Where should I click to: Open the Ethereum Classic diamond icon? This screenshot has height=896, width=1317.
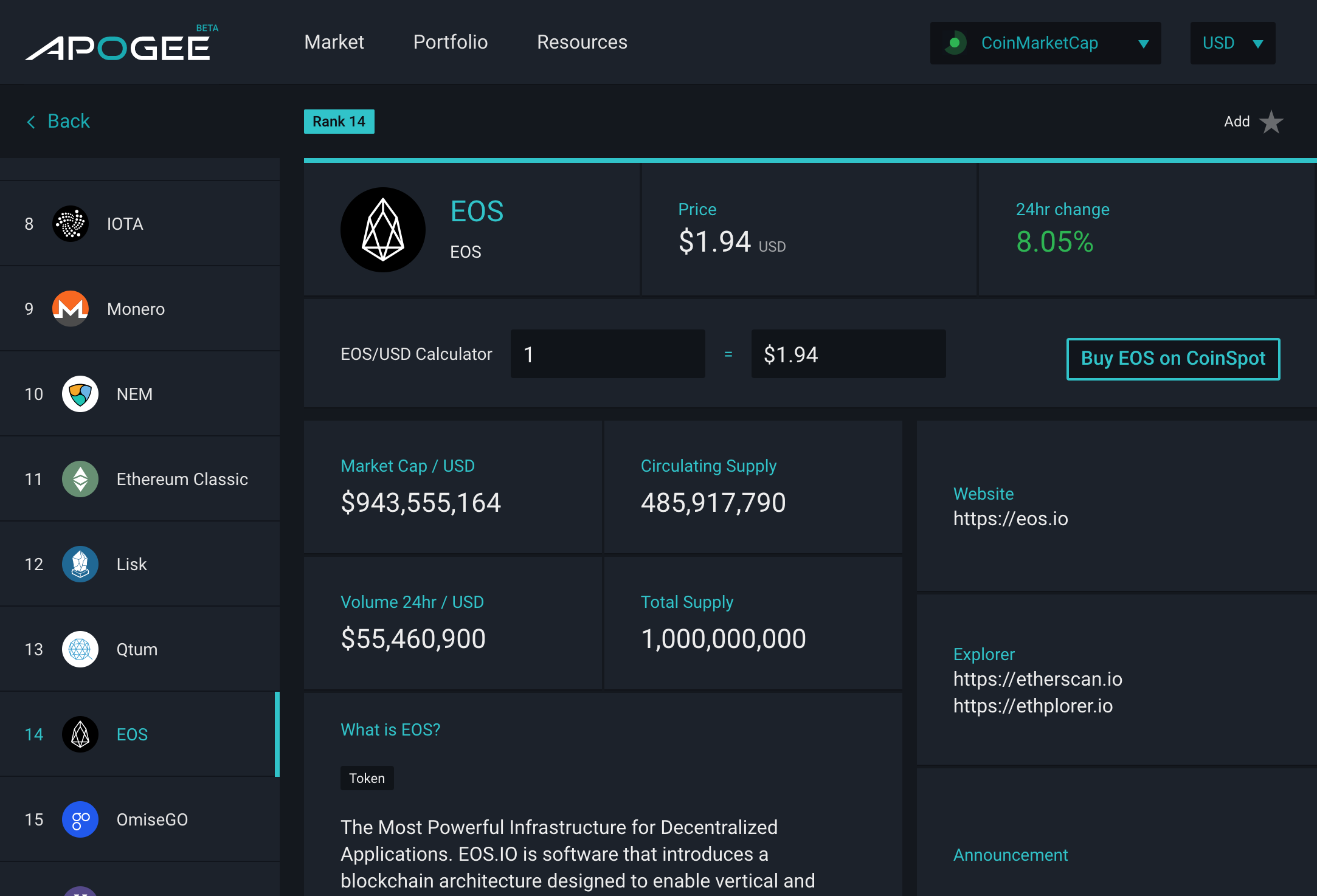pyautogui.click(x=80, y=479)
